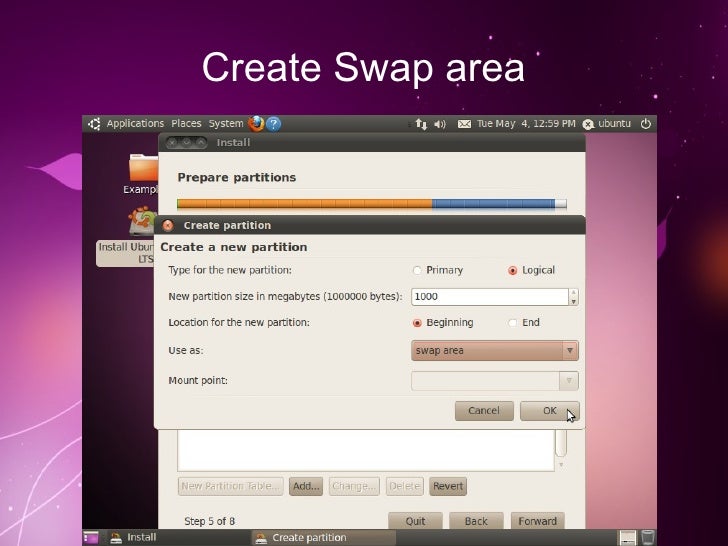Open the Ubuntu logo main menu icon
The width and height of the screenshot is (728, 546).
coord(94,124)
